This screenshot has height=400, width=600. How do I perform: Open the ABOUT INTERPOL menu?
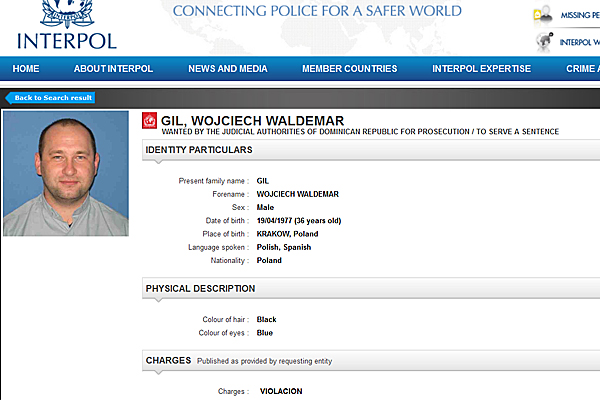tap(113, 69)
